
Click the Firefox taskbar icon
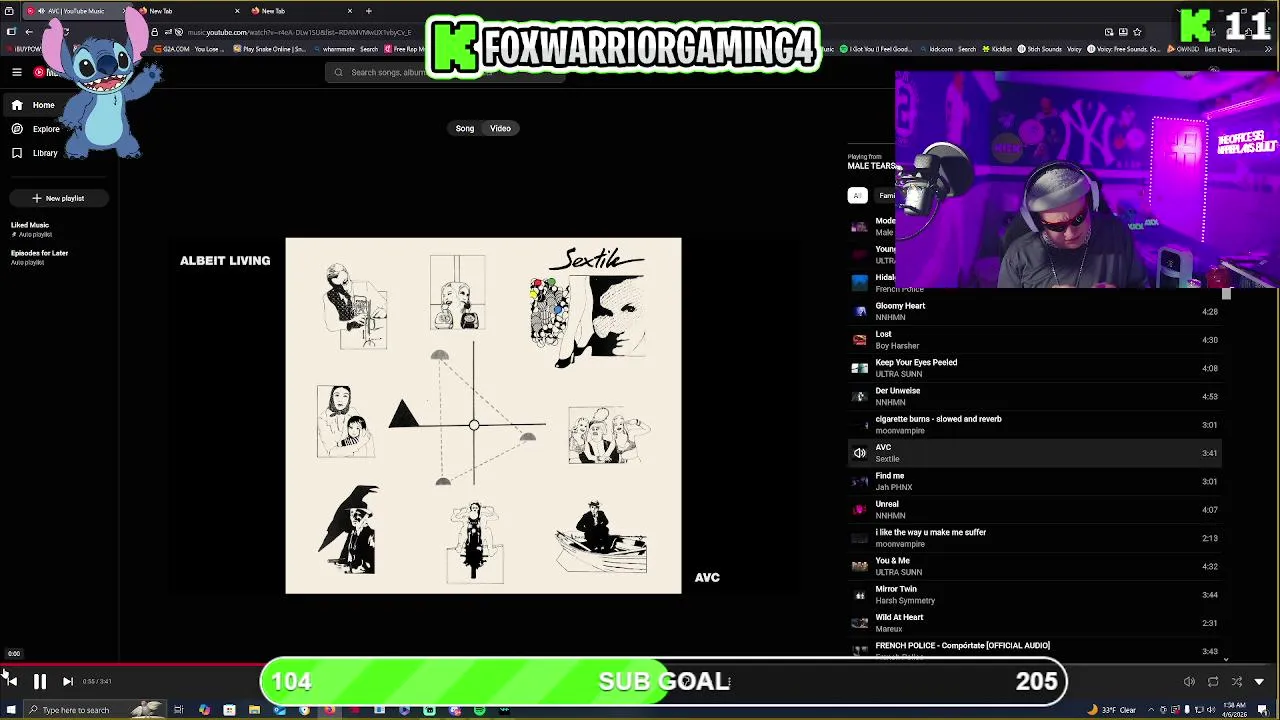[x=329, y=710]
